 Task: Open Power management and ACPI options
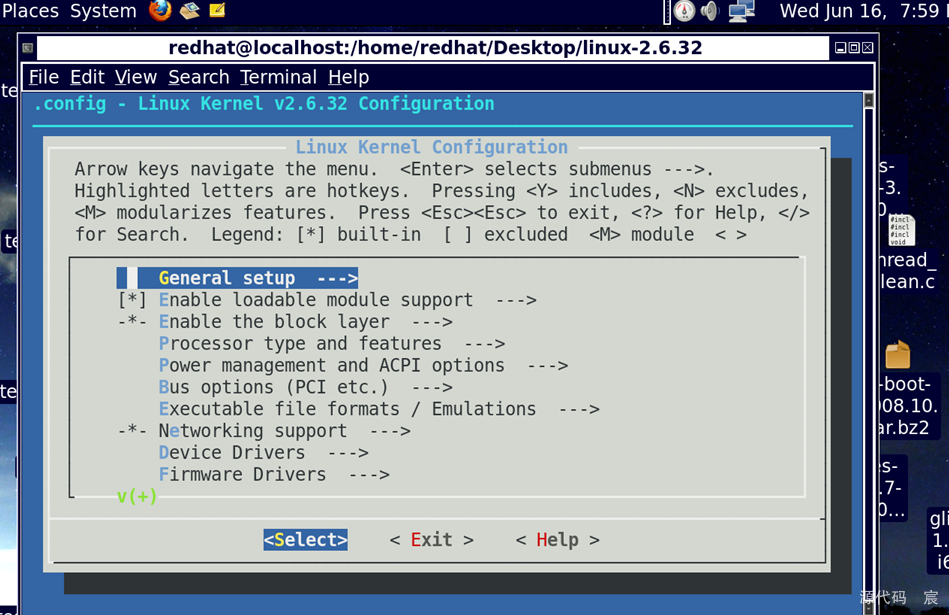pos(363,365)
